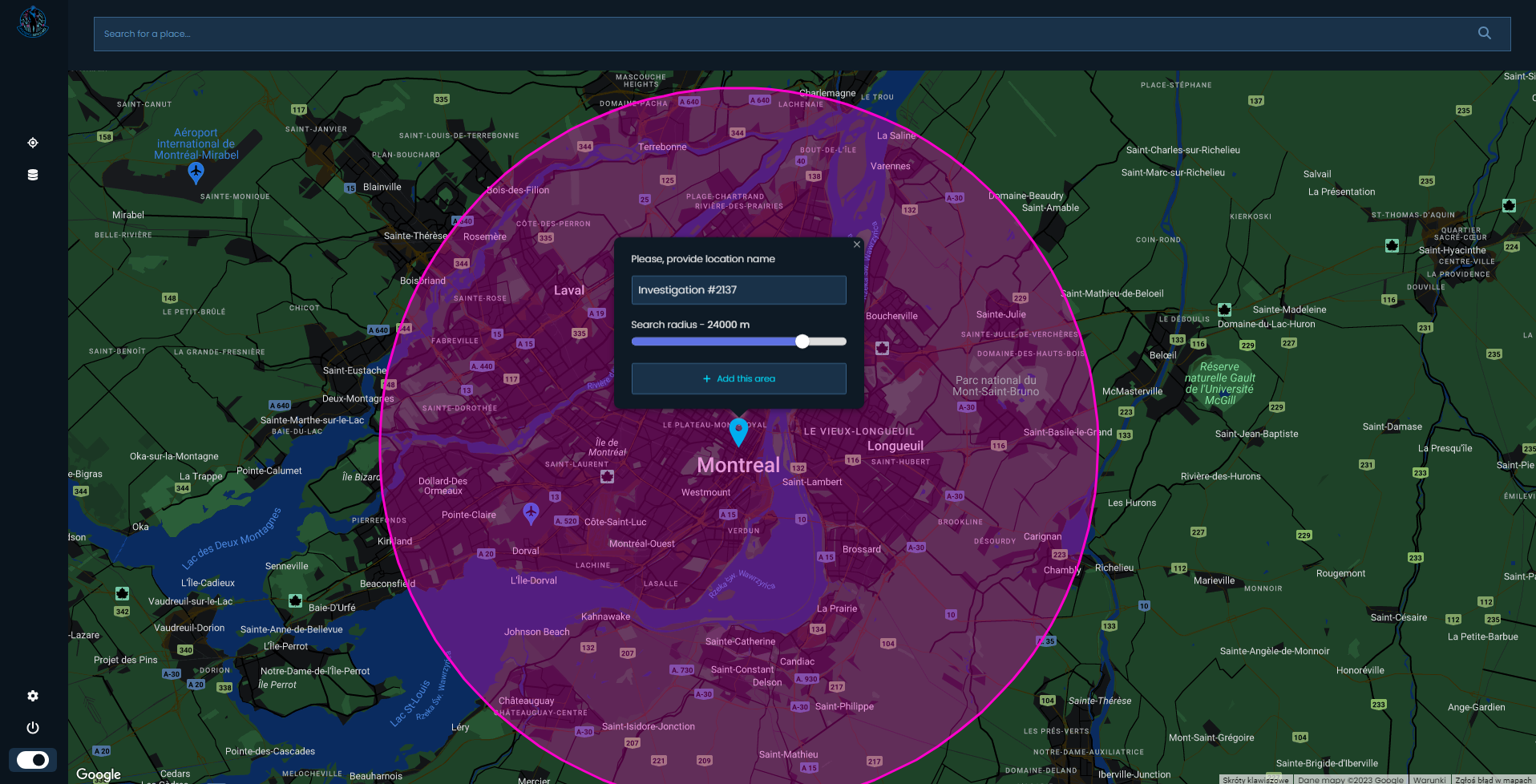This screenshot has width=1536, height=784.
Task: Open settings gear in the sidebar
Action: coord(33,696)
